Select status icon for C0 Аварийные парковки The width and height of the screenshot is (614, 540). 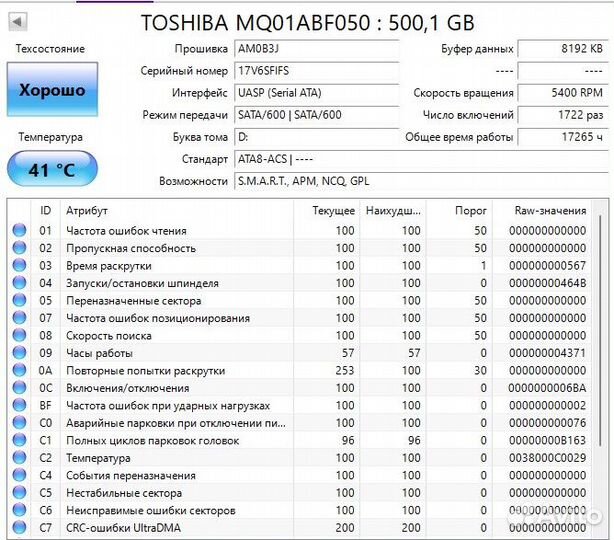point(19,423)
